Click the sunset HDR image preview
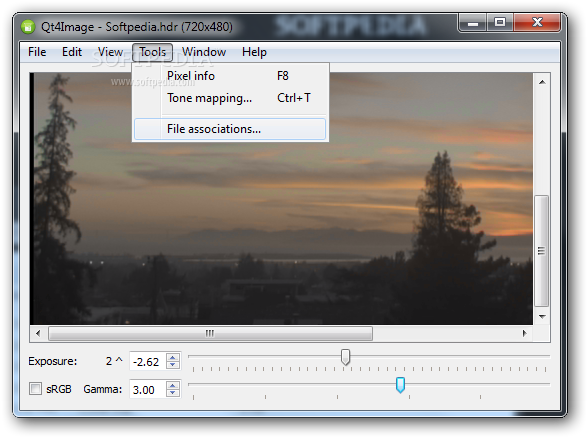 point(281,199)
